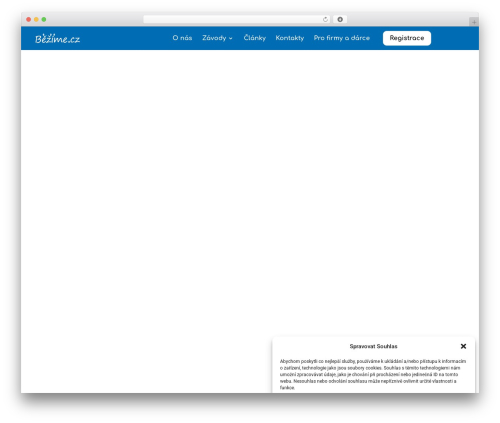The image size is (500, 423).
Task: Click the Registrace button
Action: tap(407, 38)
